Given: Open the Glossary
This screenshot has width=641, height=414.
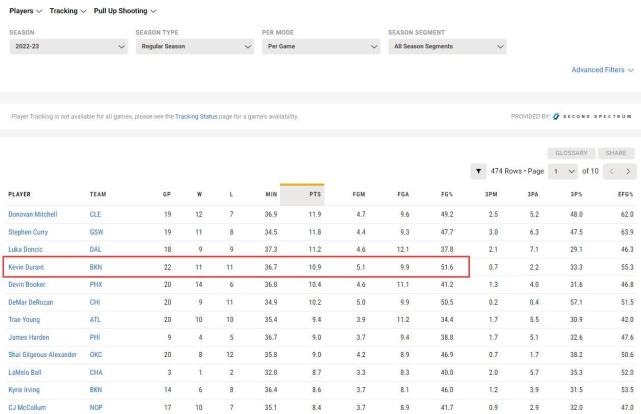Looking at the screenshot, I should pyautogui.click(x=571, y=153).
